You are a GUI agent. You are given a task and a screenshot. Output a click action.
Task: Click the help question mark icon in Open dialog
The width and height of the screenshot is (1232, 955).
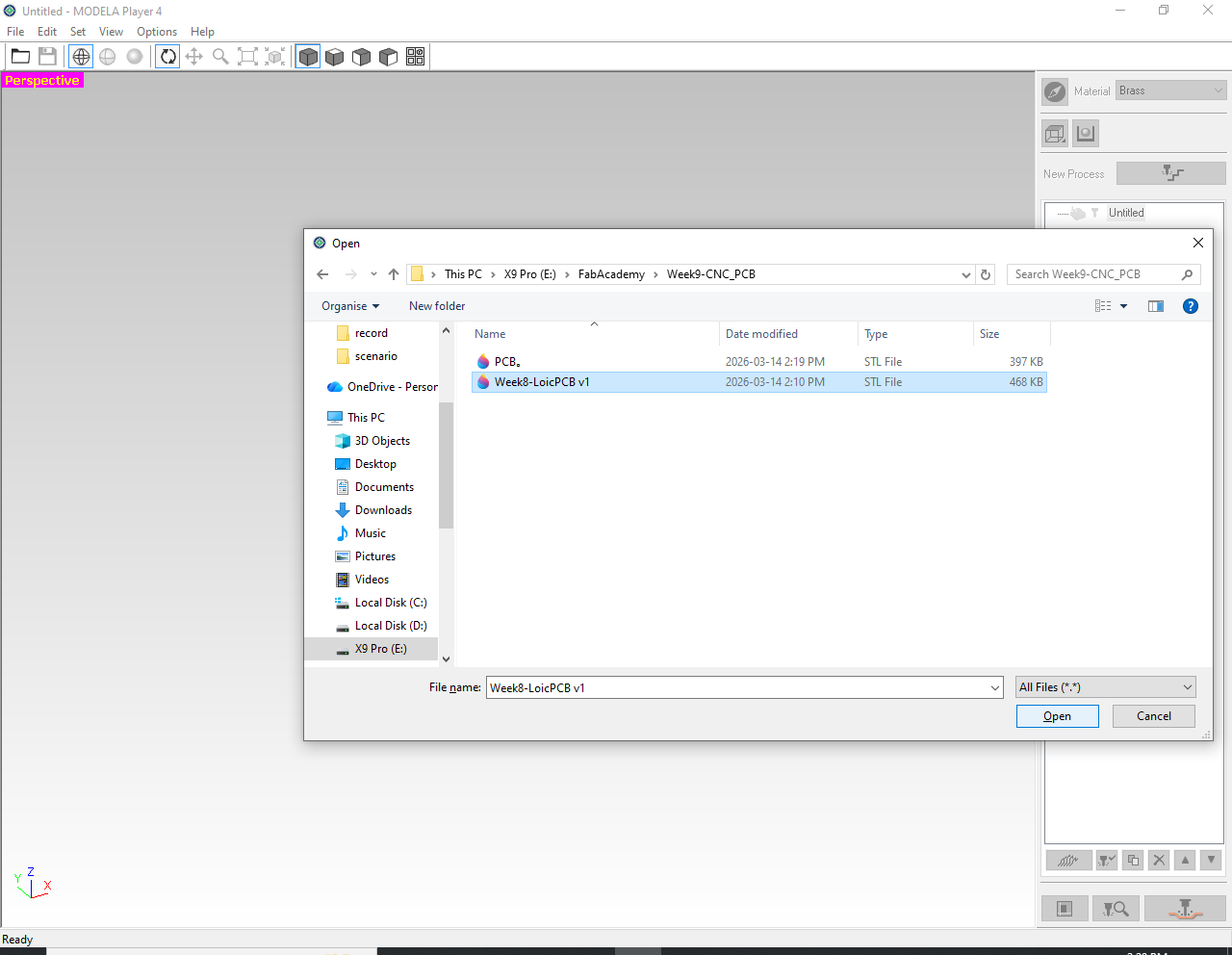[x=1191, y=306]
